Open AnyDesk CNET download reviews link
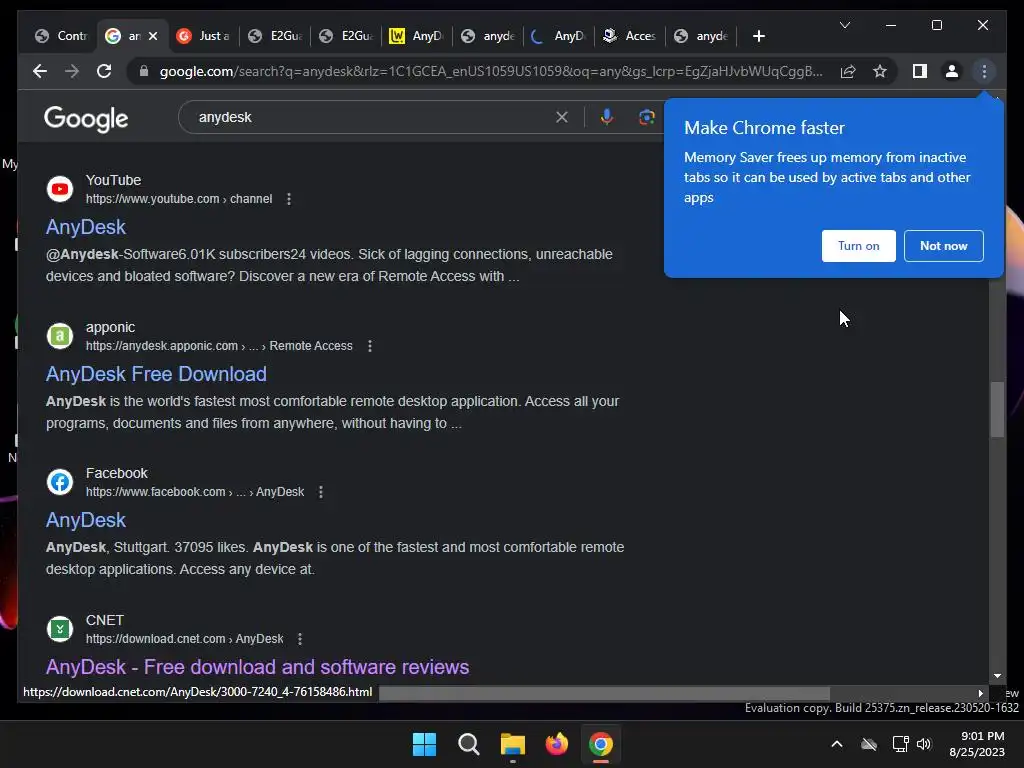 (x=257, y=667)
